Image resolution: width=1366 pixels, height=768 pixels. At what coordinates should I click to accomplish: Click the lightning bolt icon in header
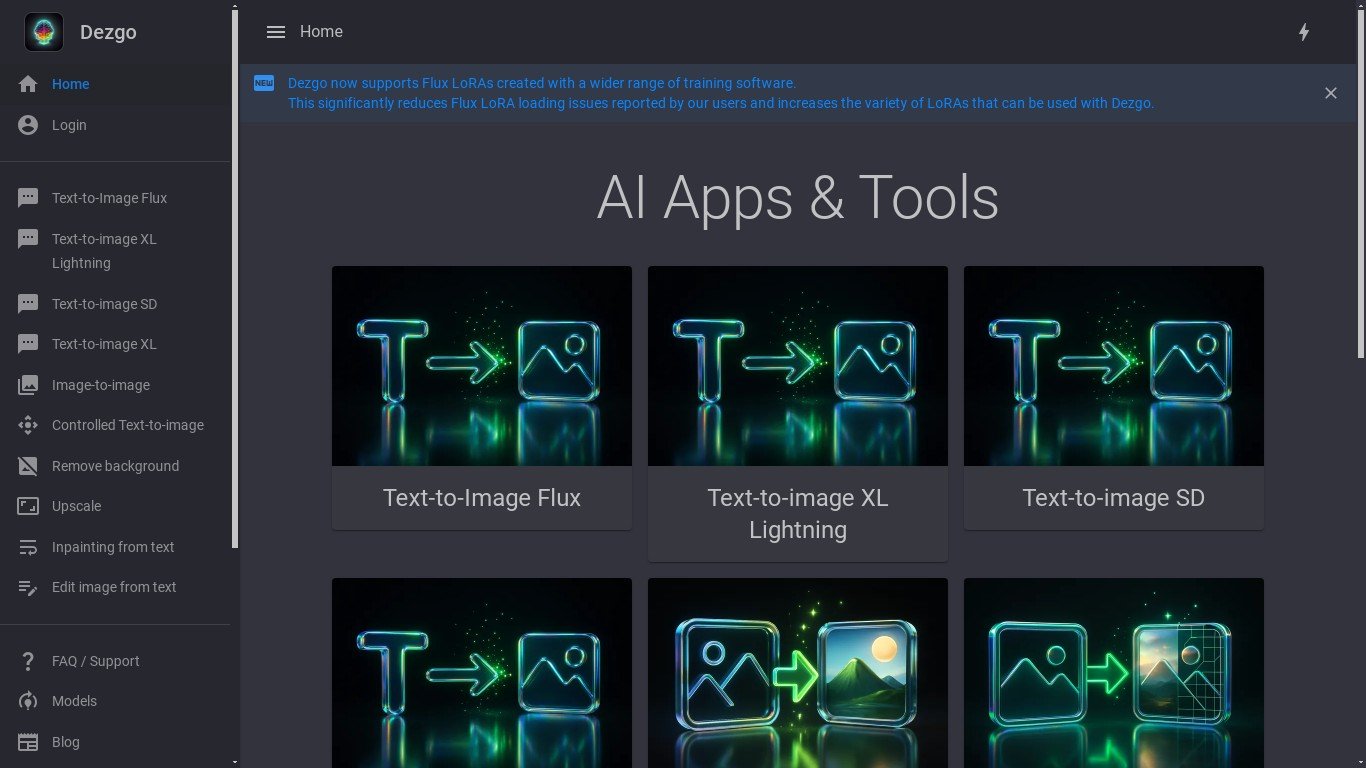coord(1304,32)
